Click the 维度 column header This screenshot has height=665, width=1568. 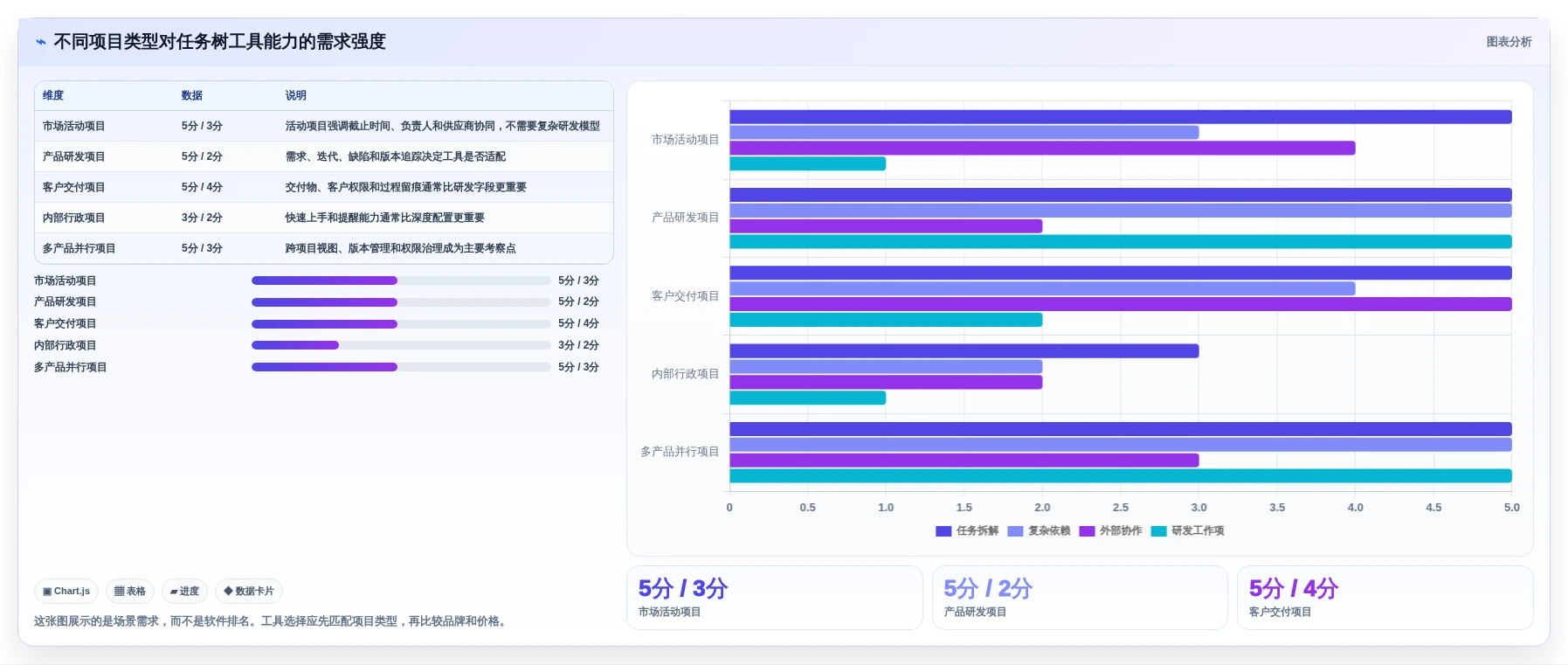tap(53, 95)
